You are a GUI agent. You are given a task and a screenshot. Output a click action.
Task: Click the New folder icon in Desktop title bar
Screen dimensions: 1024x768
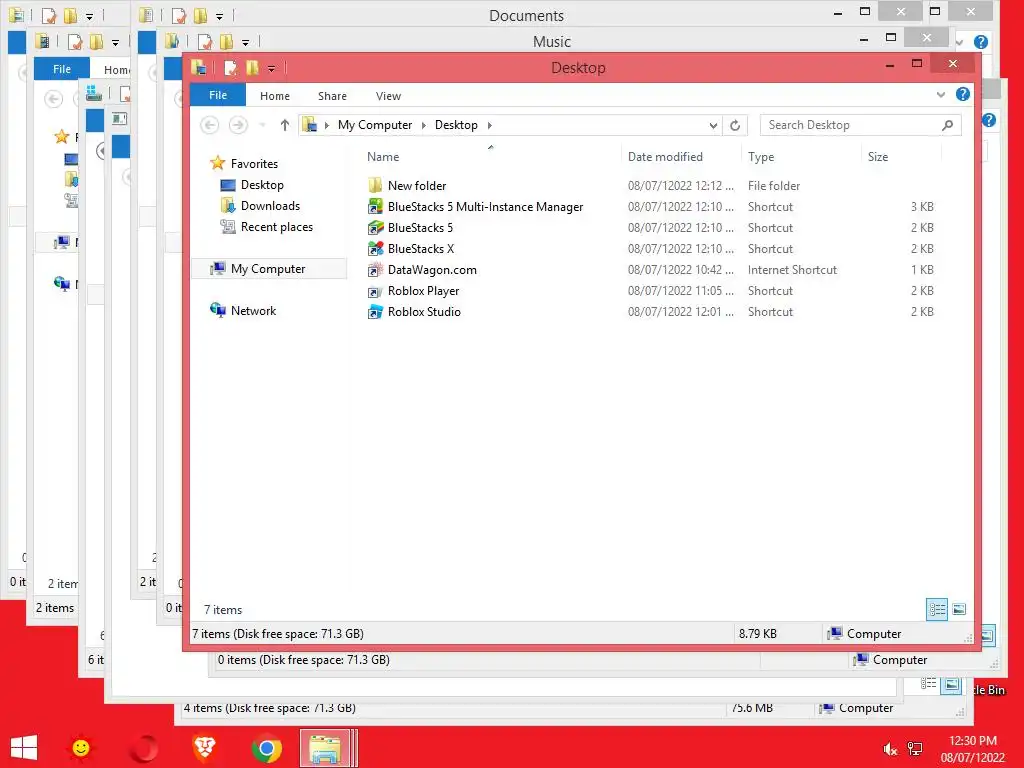(252, 67)
